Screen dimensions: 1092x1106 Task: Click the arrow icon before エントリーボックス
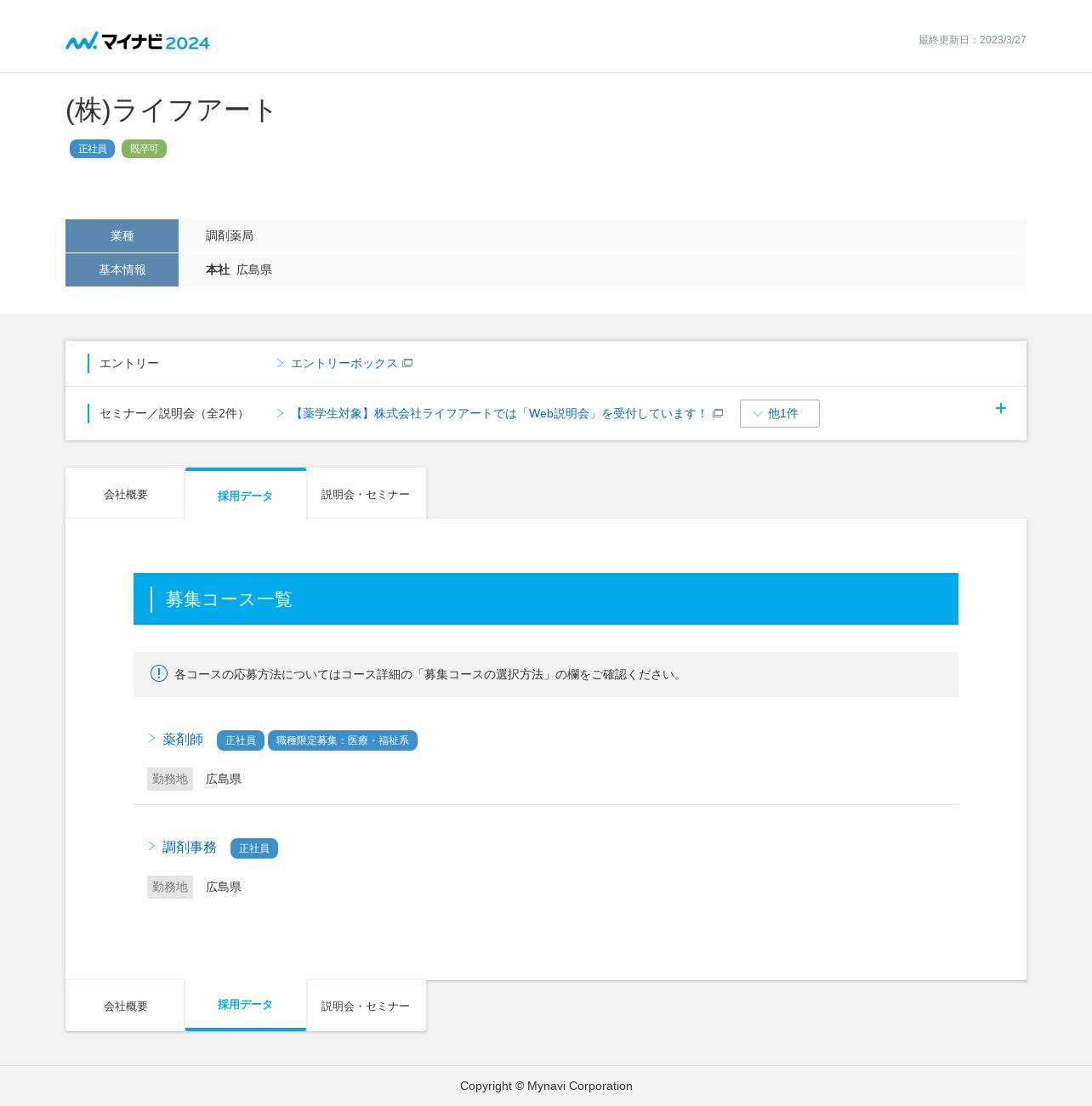280,363
